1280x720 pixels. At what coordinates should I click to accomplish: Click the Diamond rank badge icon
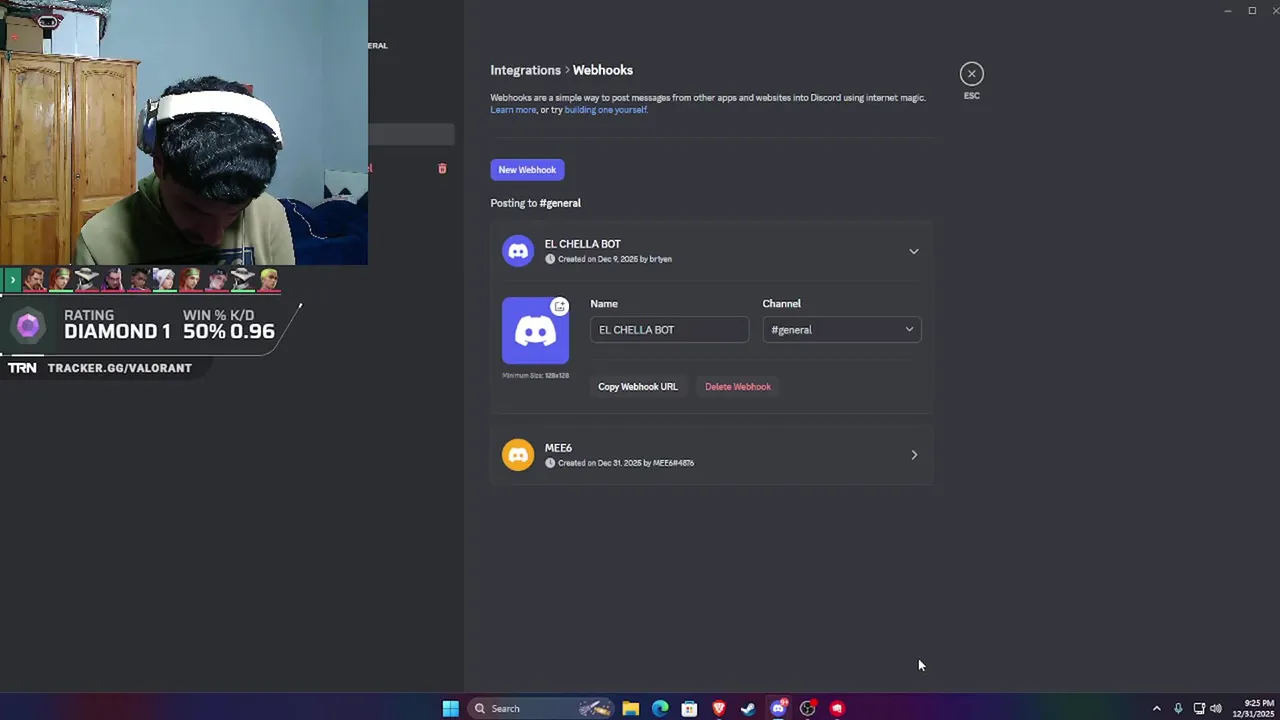[x=28, y=326]
